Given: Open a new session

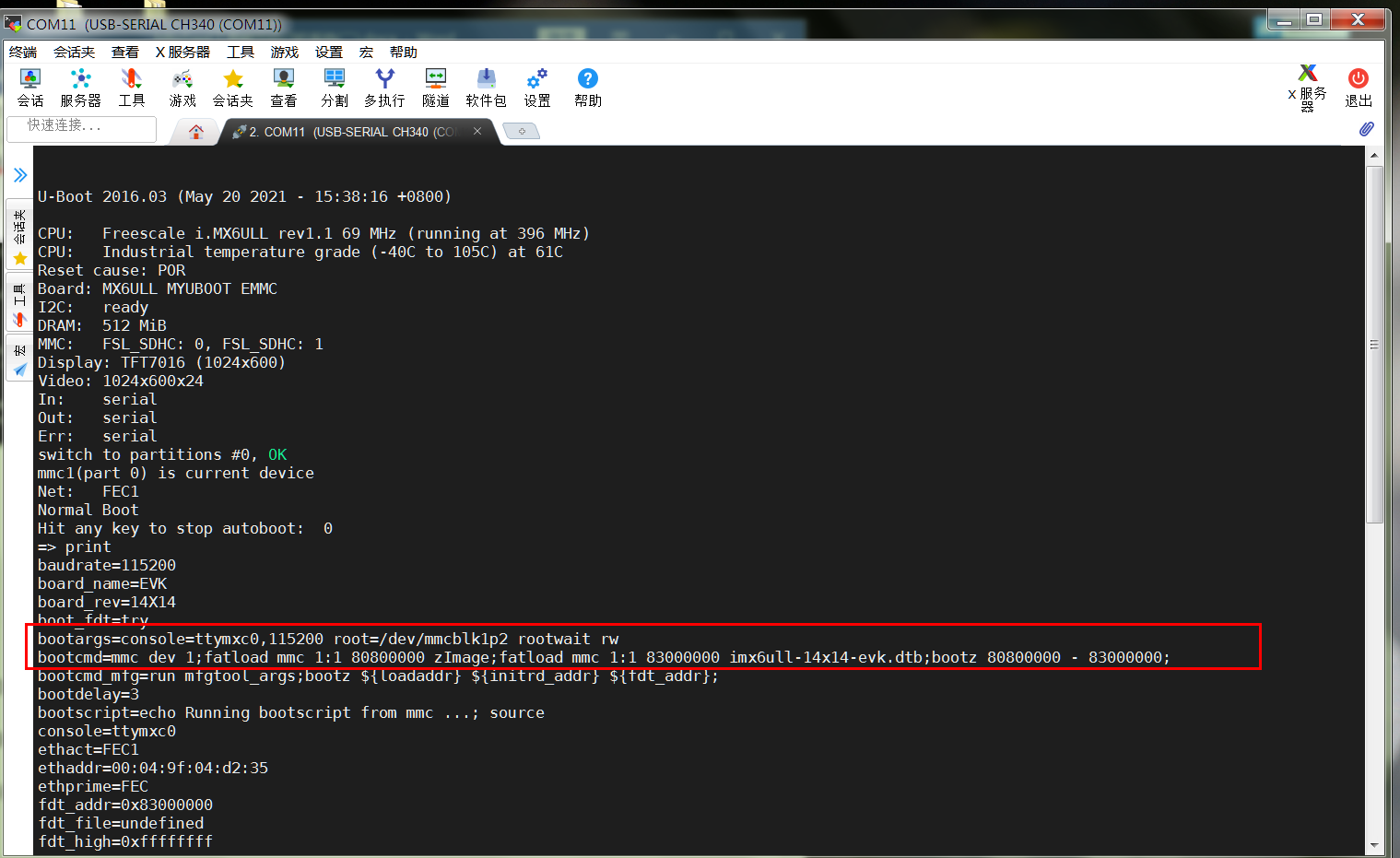Looking at the screenshot, I should [29, 88].
